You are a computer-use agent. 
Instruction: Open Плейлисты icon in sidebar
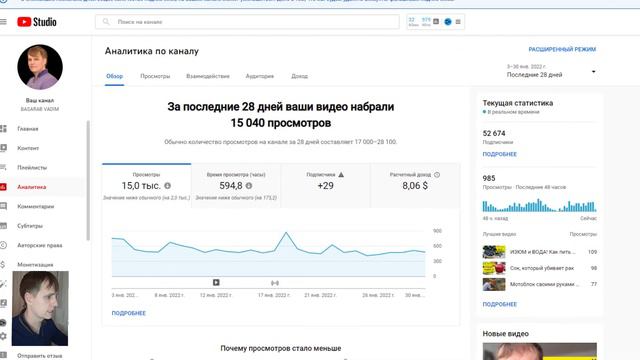pyautogui.click(x=3, y=167)
